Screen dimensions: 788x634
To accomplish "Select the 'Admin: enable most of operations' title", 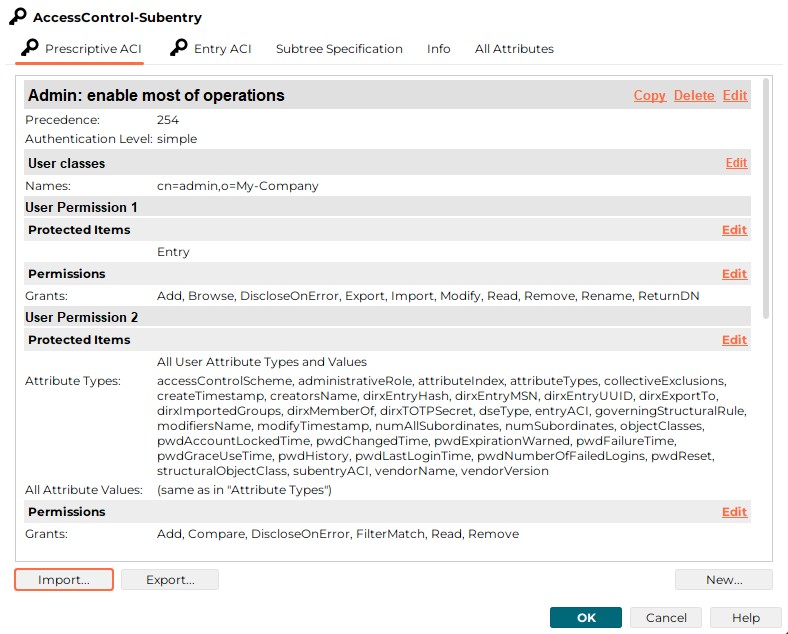I will 156,95.
